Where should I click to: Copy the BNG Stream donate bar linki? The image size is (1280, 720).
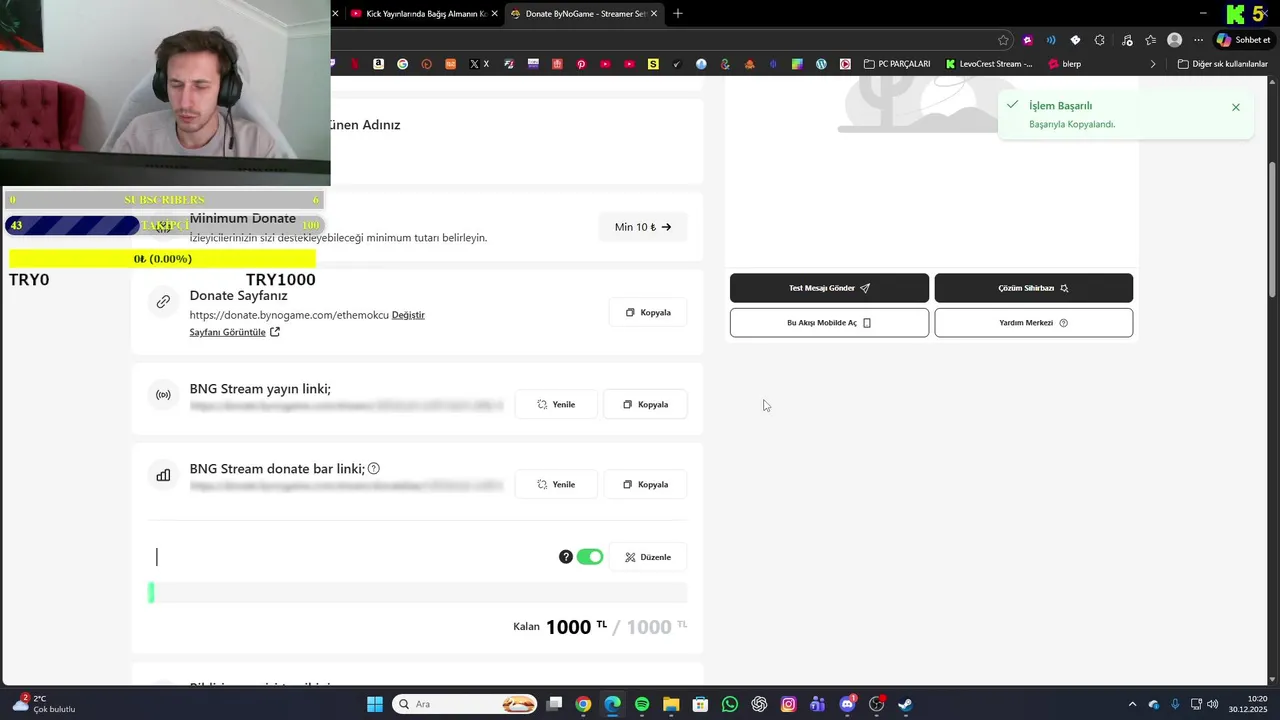[x=645, y=484]
